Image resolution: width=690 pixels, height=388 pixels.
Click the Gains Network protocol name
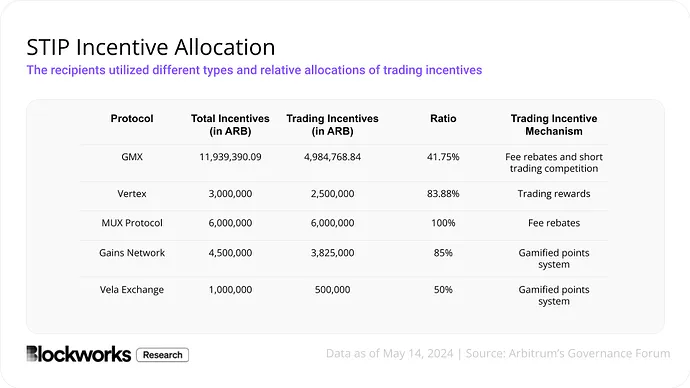(132, 253)
